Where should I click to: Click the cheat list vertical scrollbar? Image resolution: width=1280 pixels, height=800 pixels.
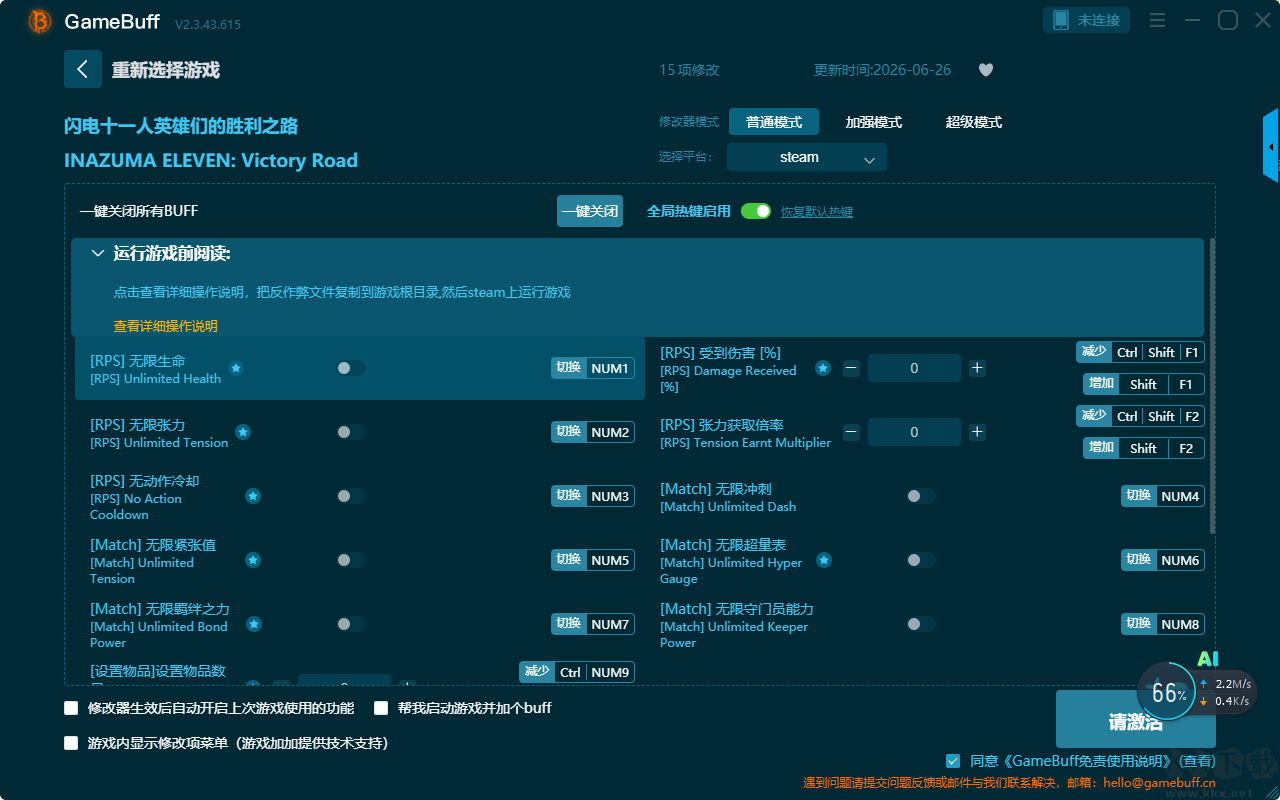(x=1213, y=385)
